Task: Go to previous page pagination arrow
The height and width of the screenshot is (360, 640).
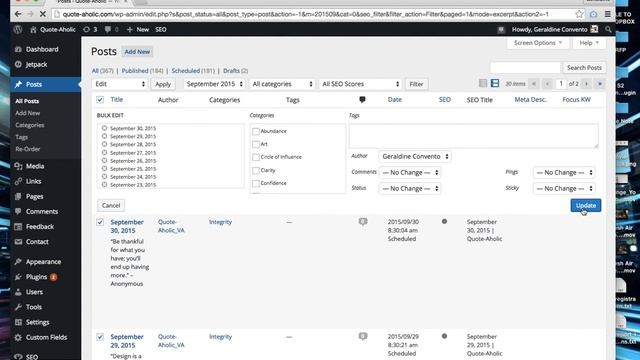Action: coord(547,84)
